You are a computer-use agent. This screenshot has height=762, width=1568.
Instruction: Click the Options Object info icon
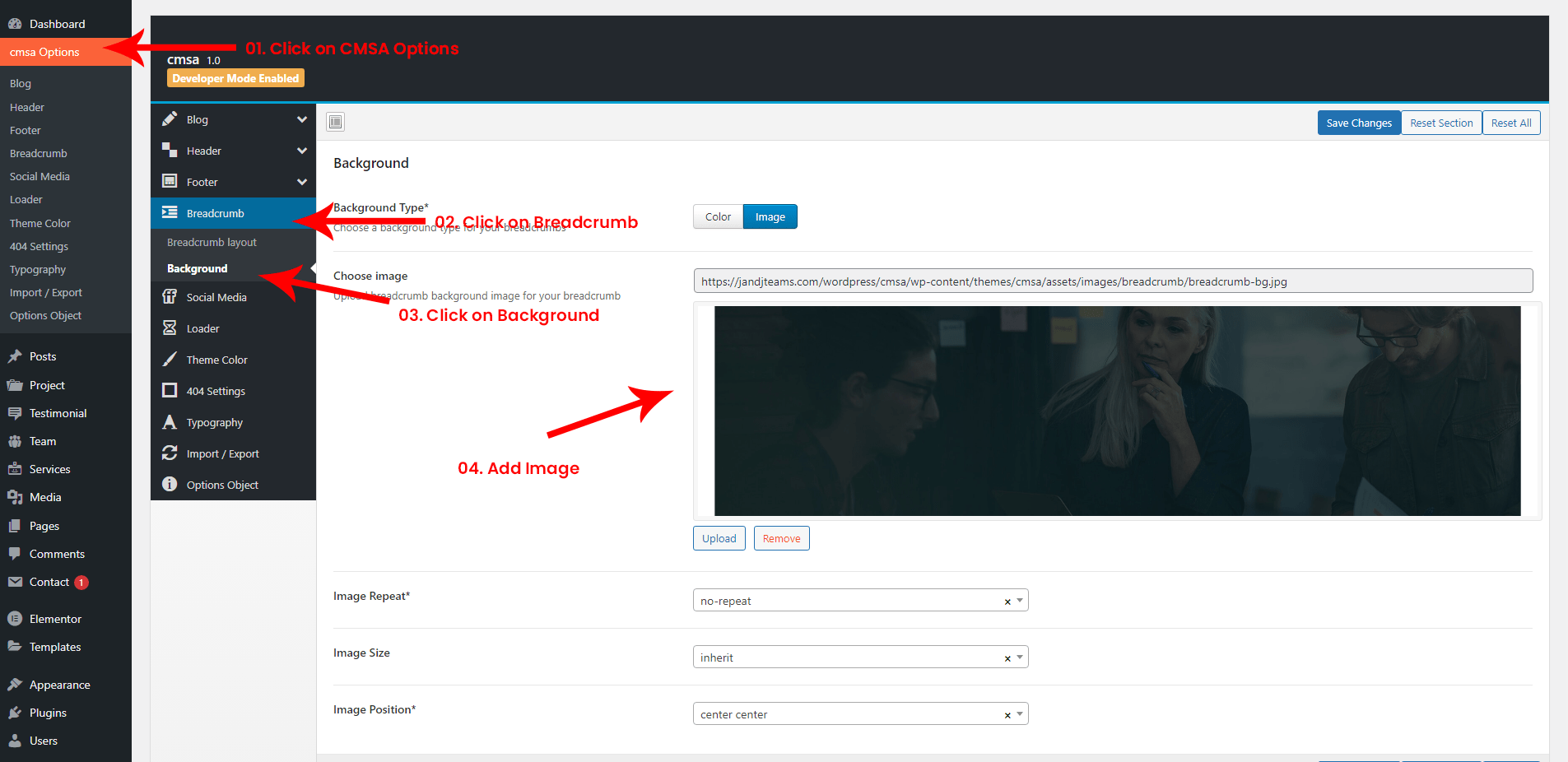point(170,485)
